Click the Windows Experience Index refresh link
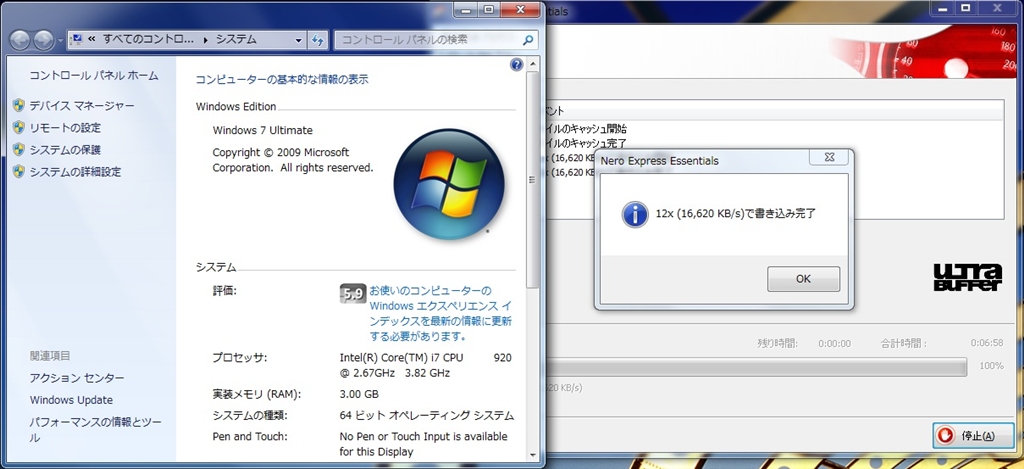 click(441, 314)
